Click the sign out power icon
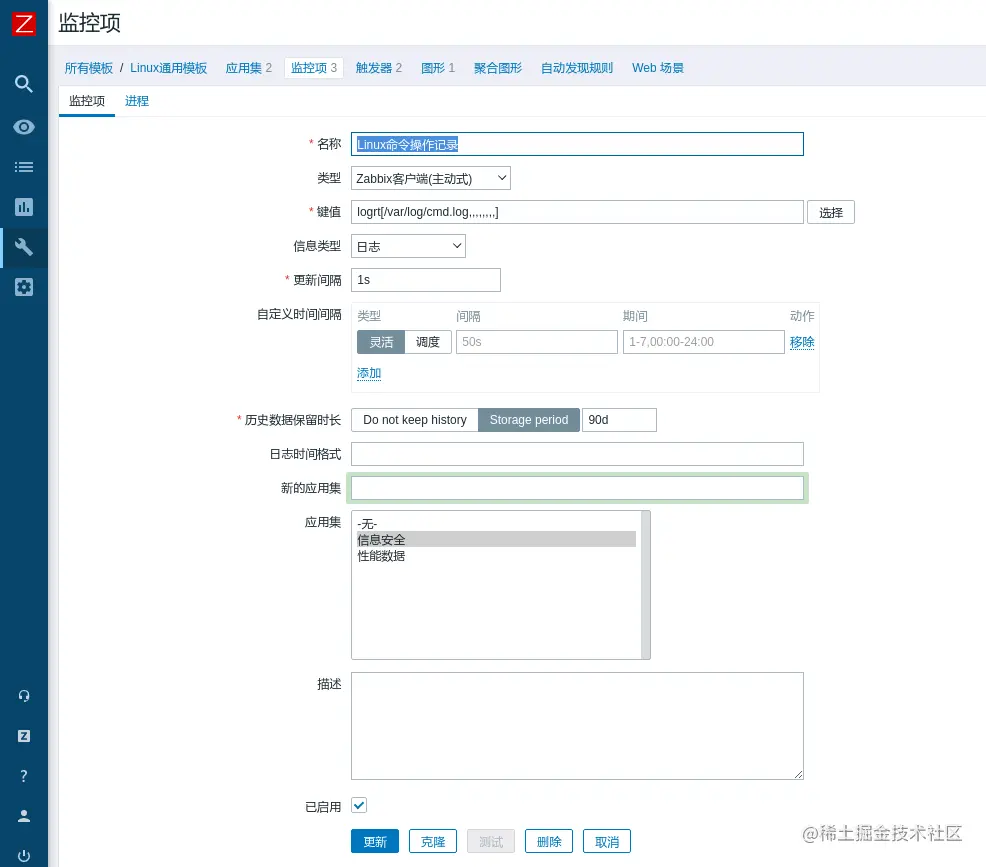This screenshot has width=986, height=867. coord(23,855)
